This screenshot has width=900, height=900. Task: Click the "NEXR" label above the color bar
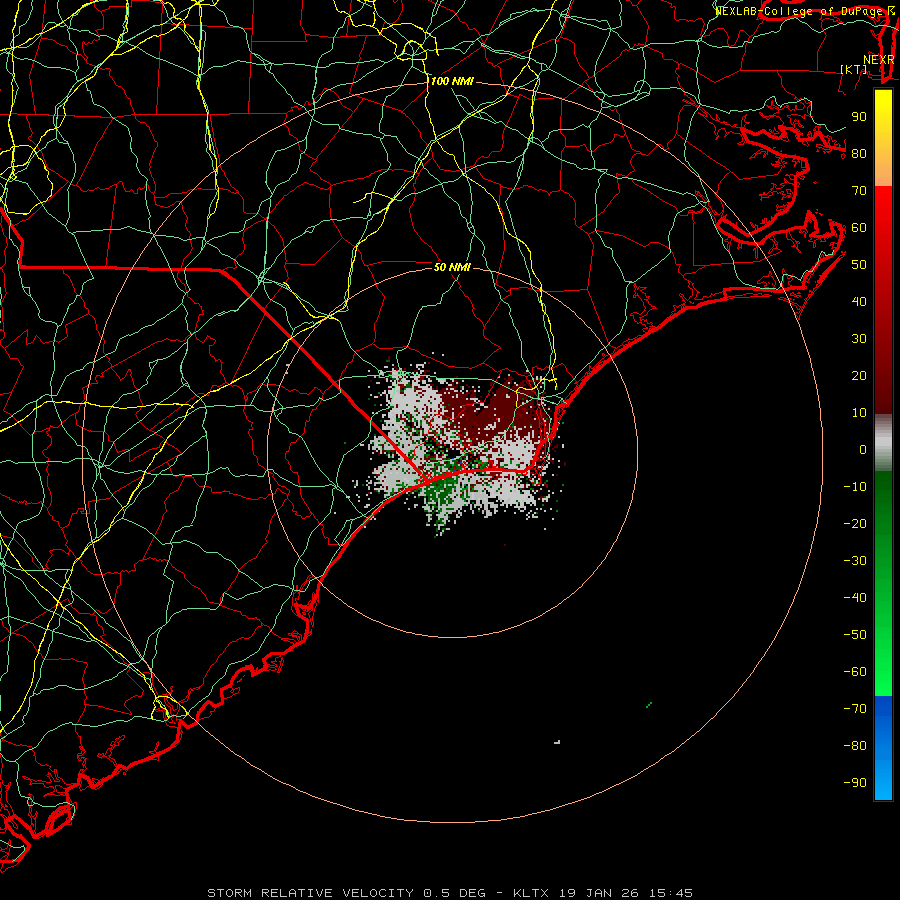[x=878, y=60]
